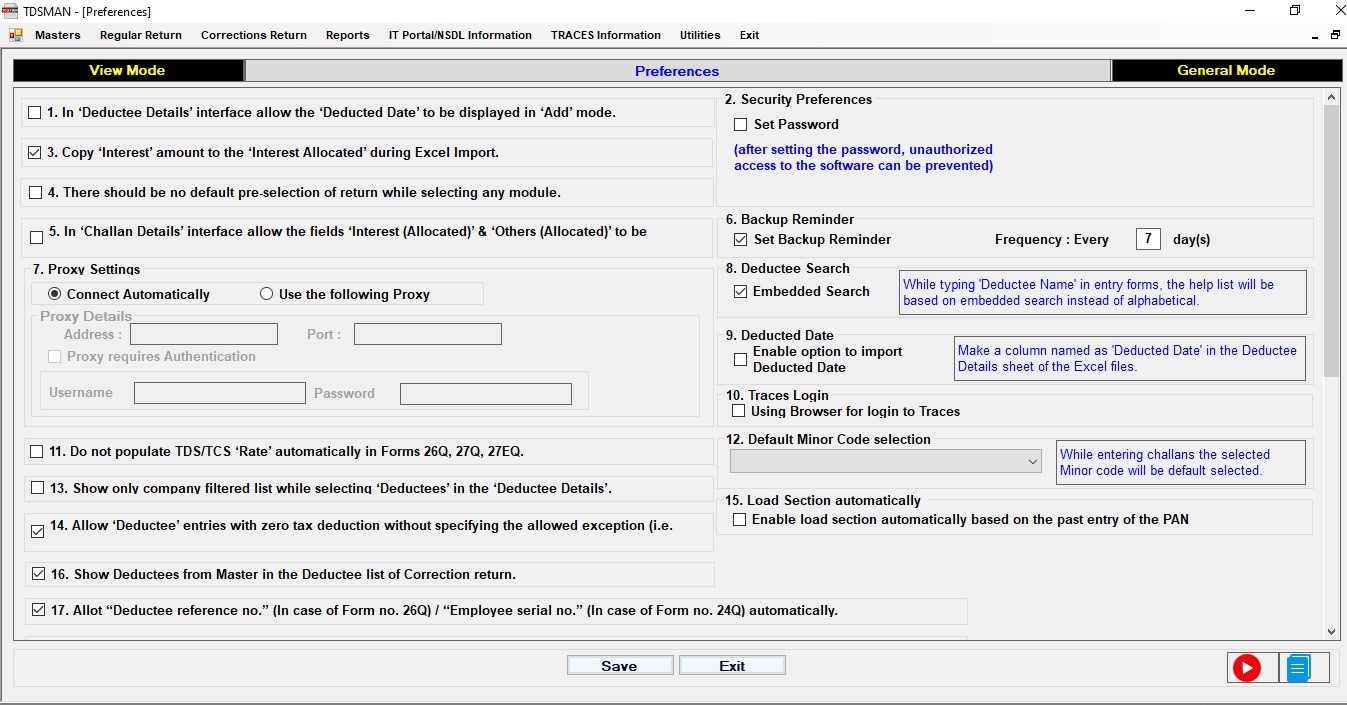This screenshot has width=1347, height=705.
Task: Disable the Set Backup Reminder checkbox
Action: 741,240
